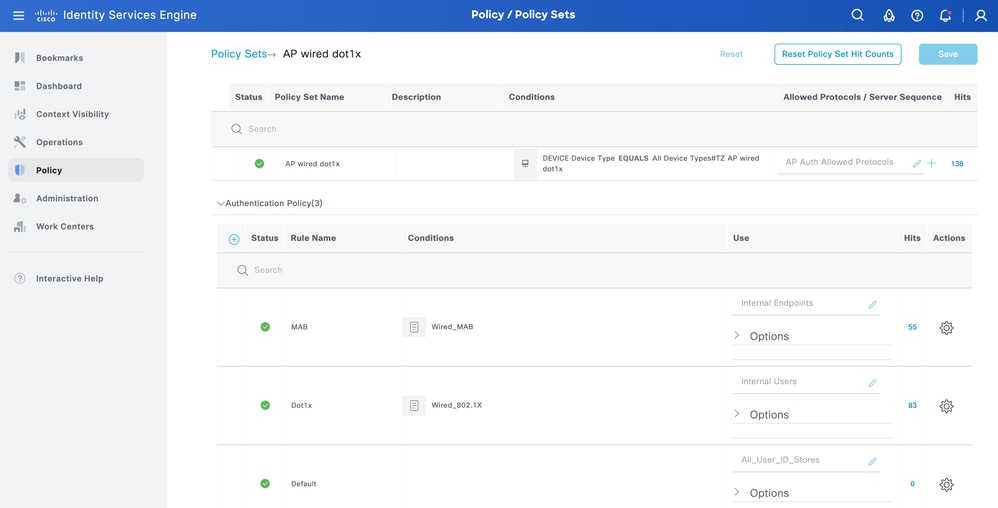This screenshot has height=508, width=998.
Task: Open the user profile icon
Action: [x=981, y=15]
